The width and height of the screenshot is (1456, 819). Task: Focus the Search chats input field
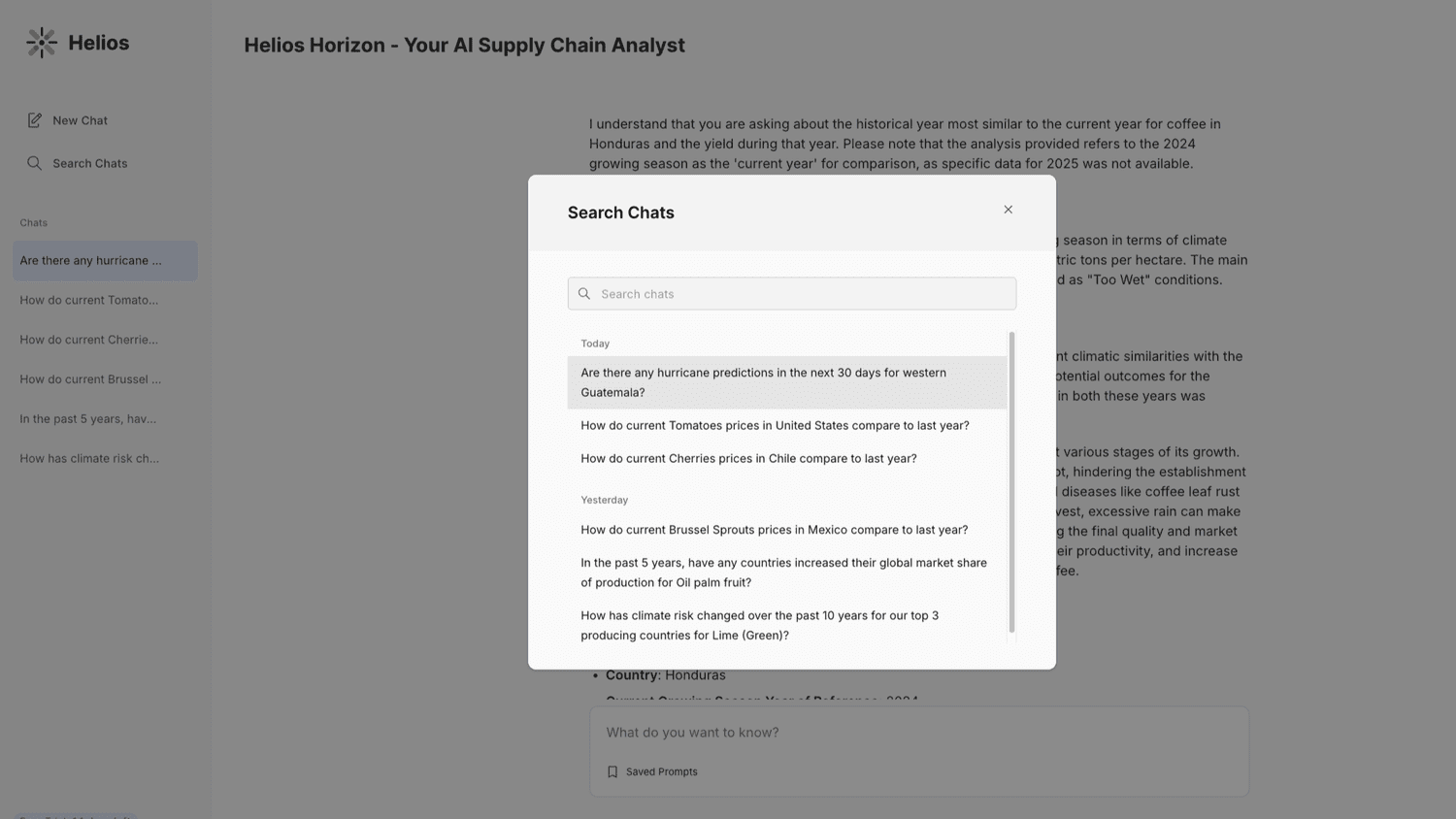coord(792,294)
